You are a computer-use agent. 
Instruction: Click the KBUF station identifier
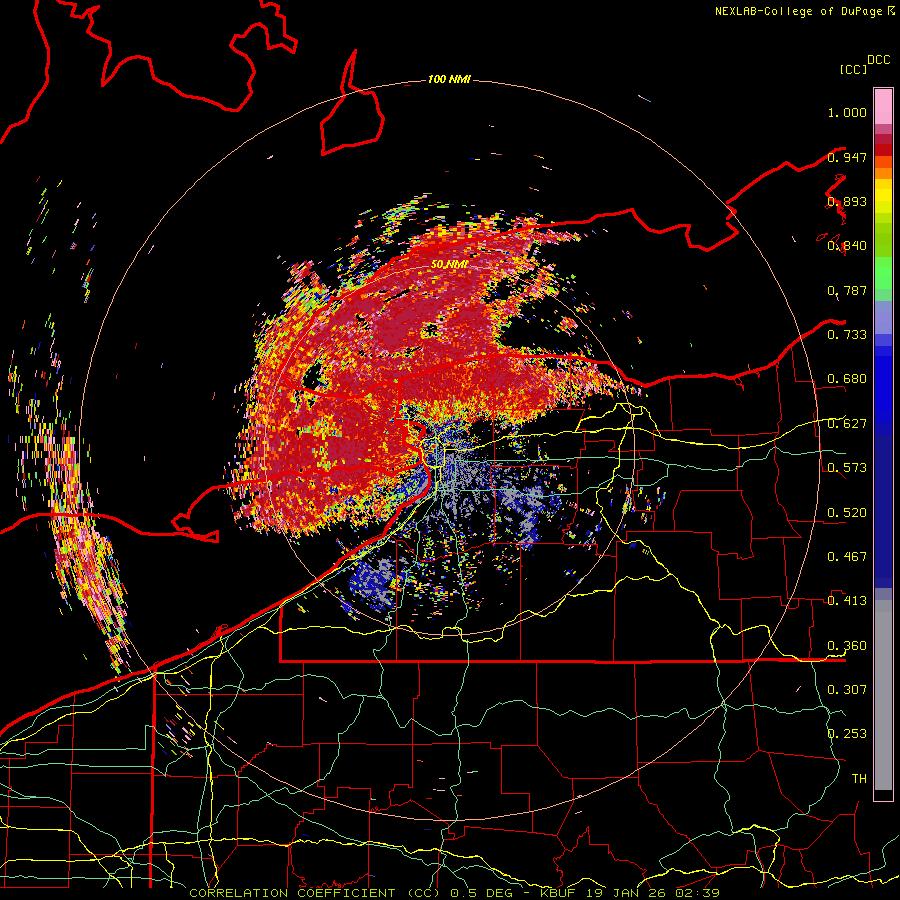(x=557, y=893)
